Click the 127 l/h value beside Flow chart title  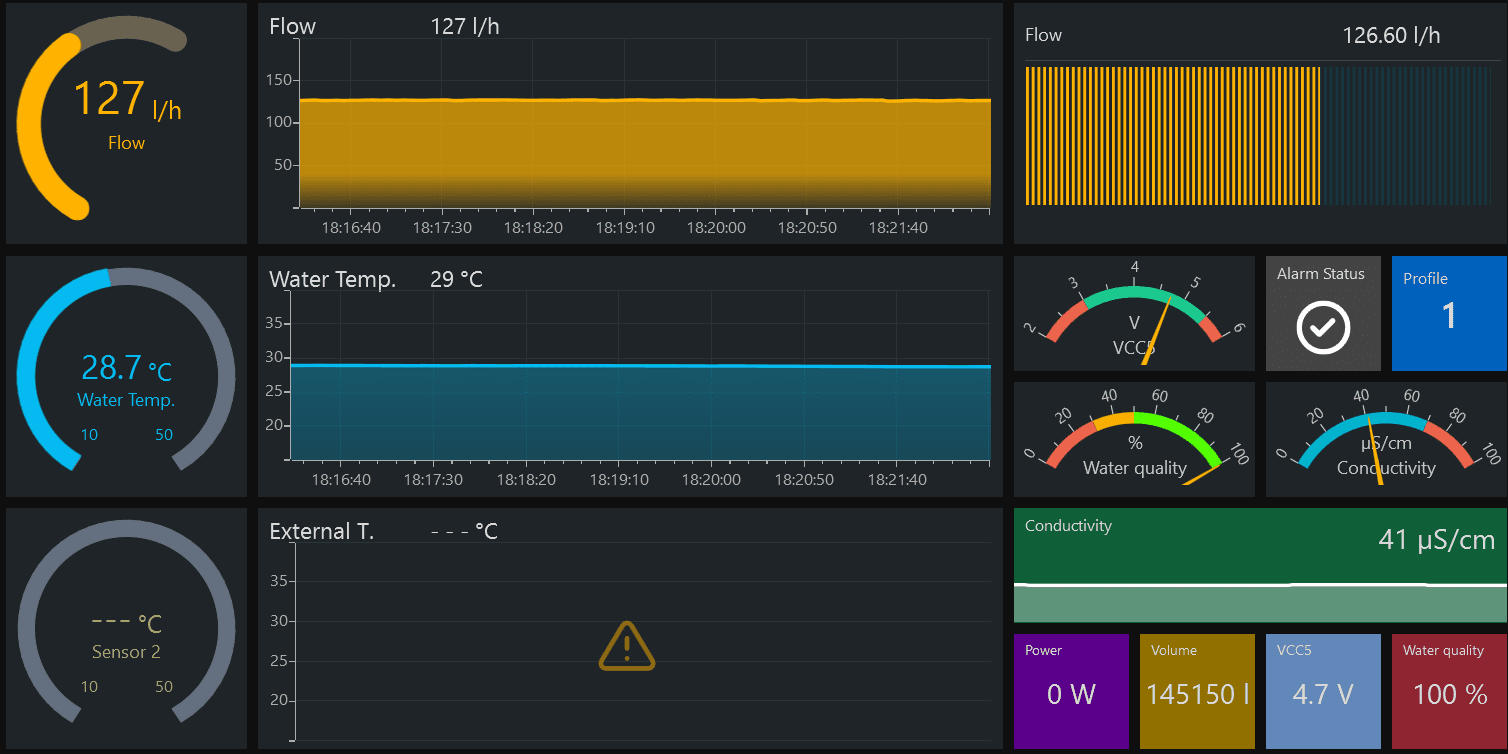coord(464,27)
